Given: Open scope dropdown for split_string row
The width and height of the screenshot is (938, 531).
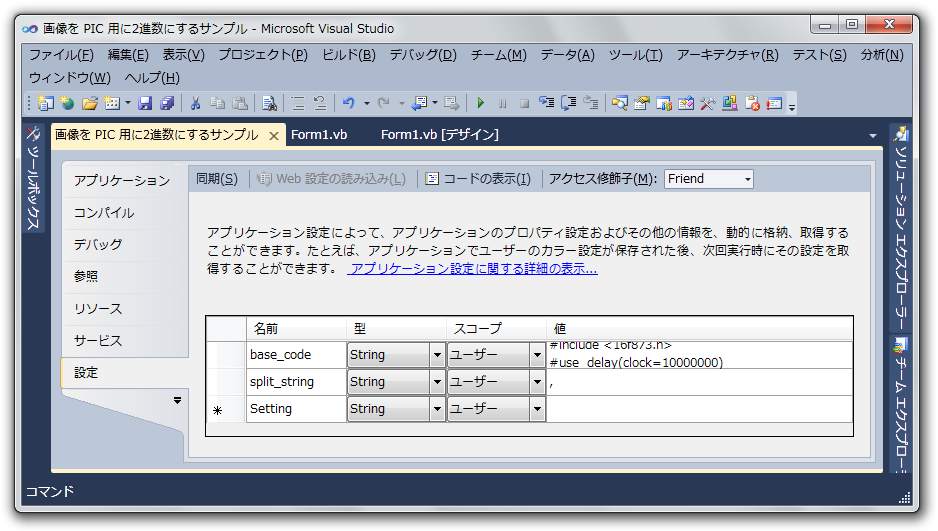Looking at the screenshot, I should 537,382.
